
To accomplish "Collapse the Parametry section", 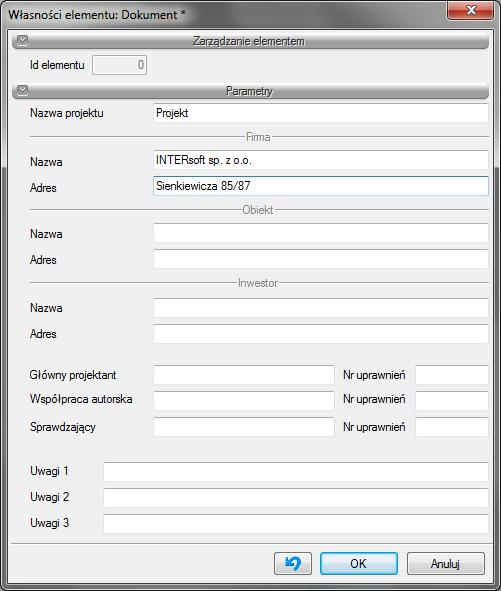I will [23, 90].
